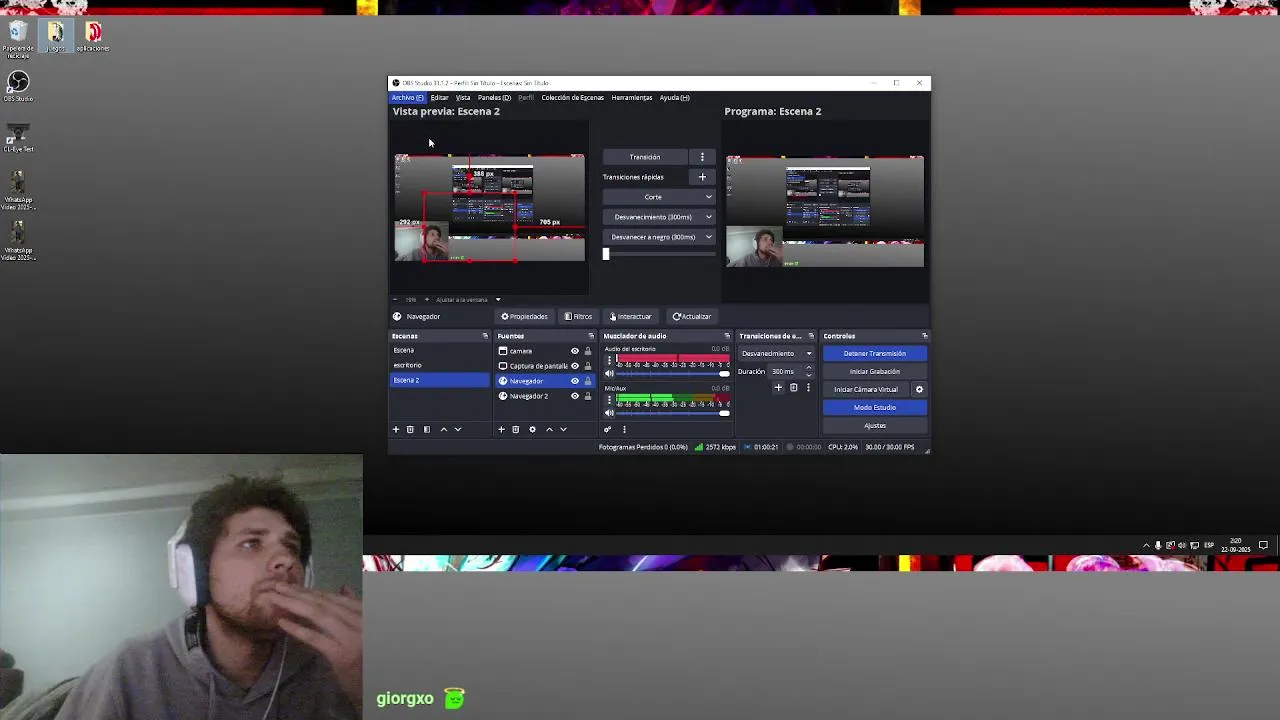
Task: Move source up
Action: pyautogui.click(x=549, y=429)
